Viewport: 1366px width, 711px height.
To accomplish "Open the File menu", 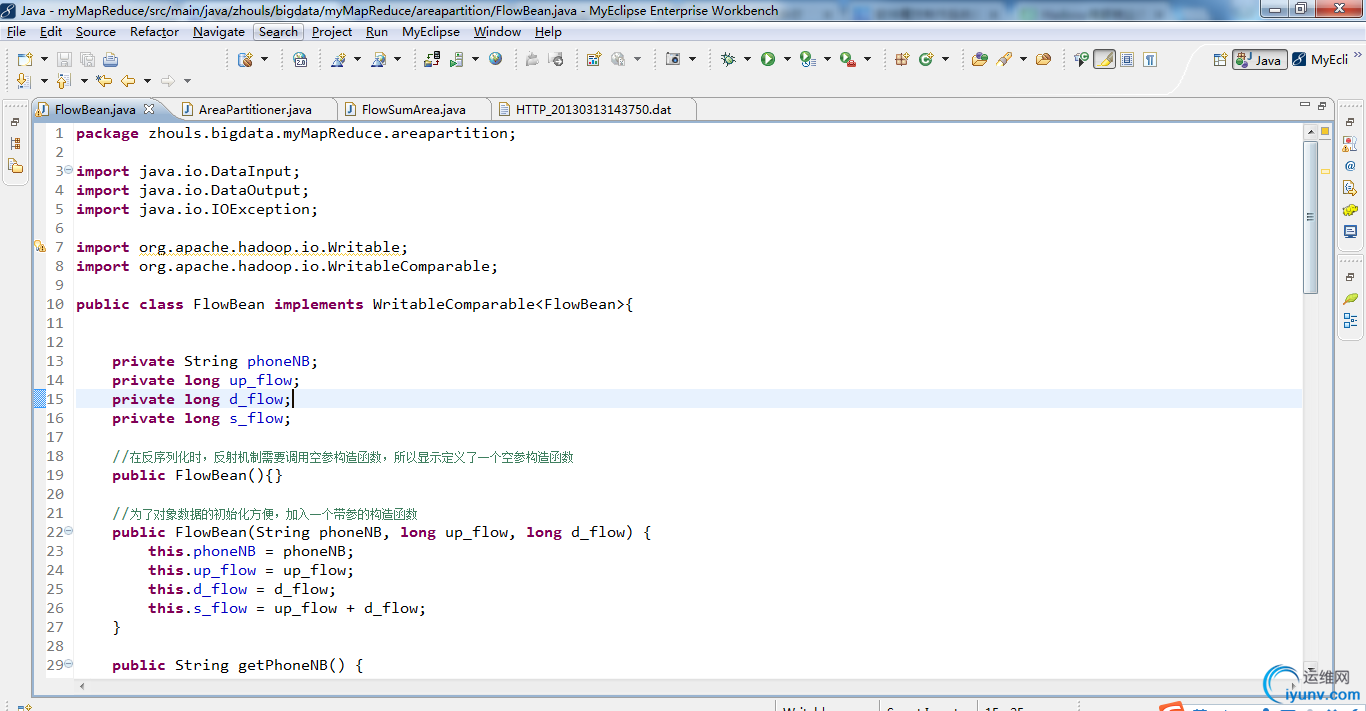I will [16, 32].
